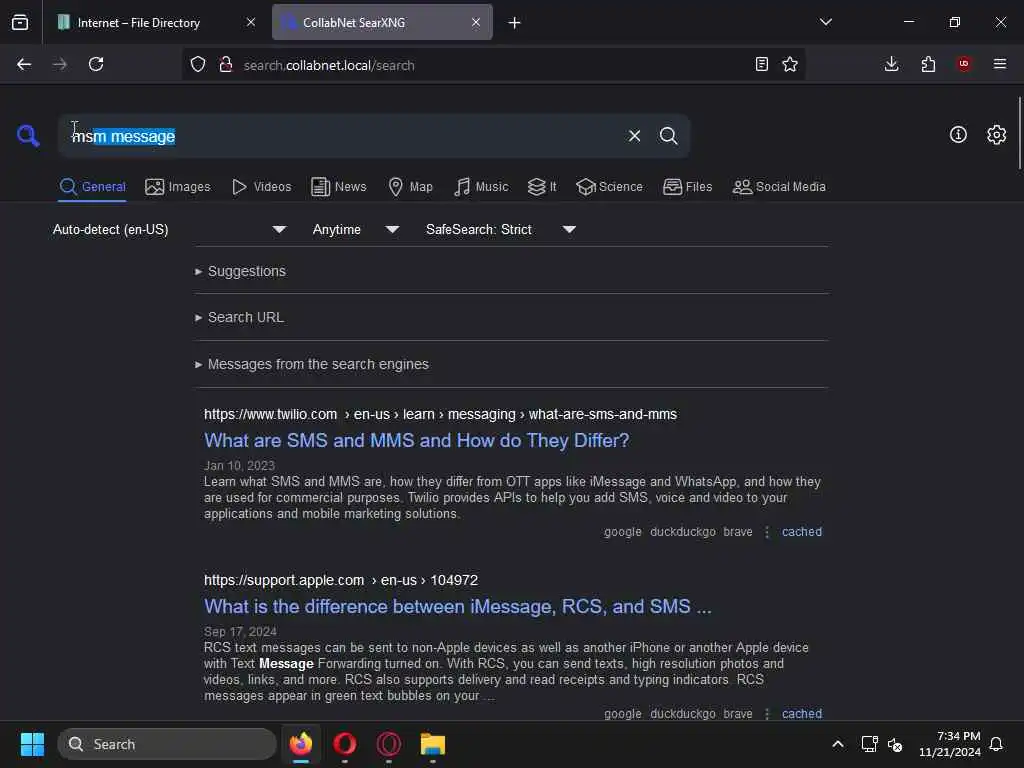This screenshot has height=768, width=1024.
Task: Open Firefox downloads panel
Action: coord(891,64)
